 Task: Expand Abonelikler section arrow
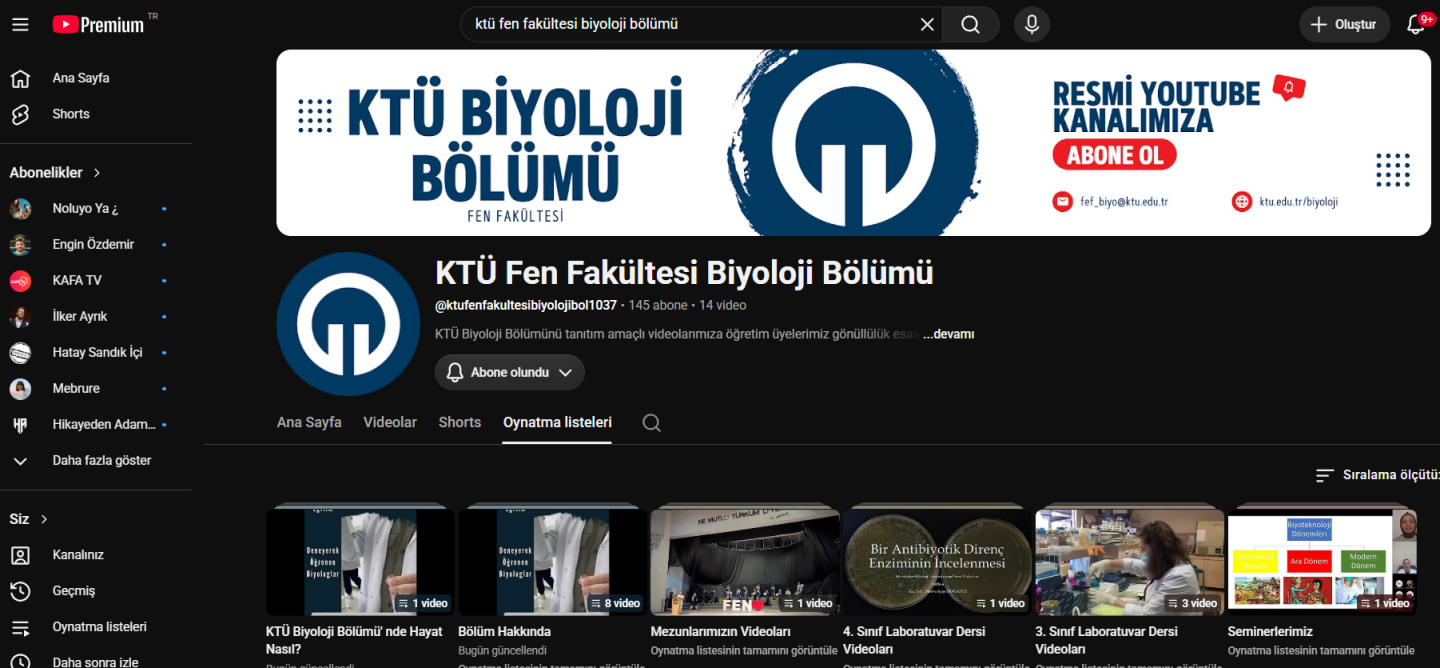click(97, 173)
